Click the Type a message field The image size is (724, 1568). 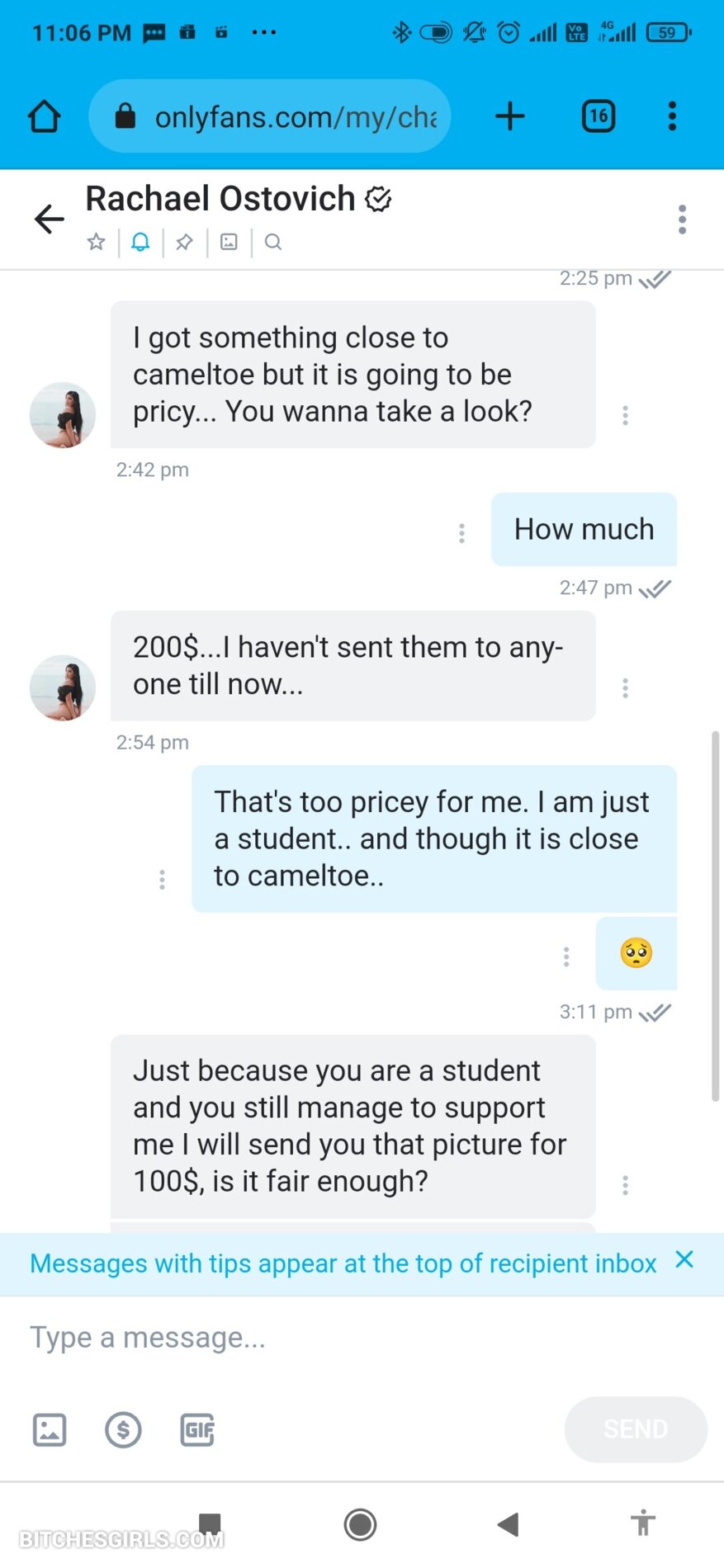[x=330, y=1337]
